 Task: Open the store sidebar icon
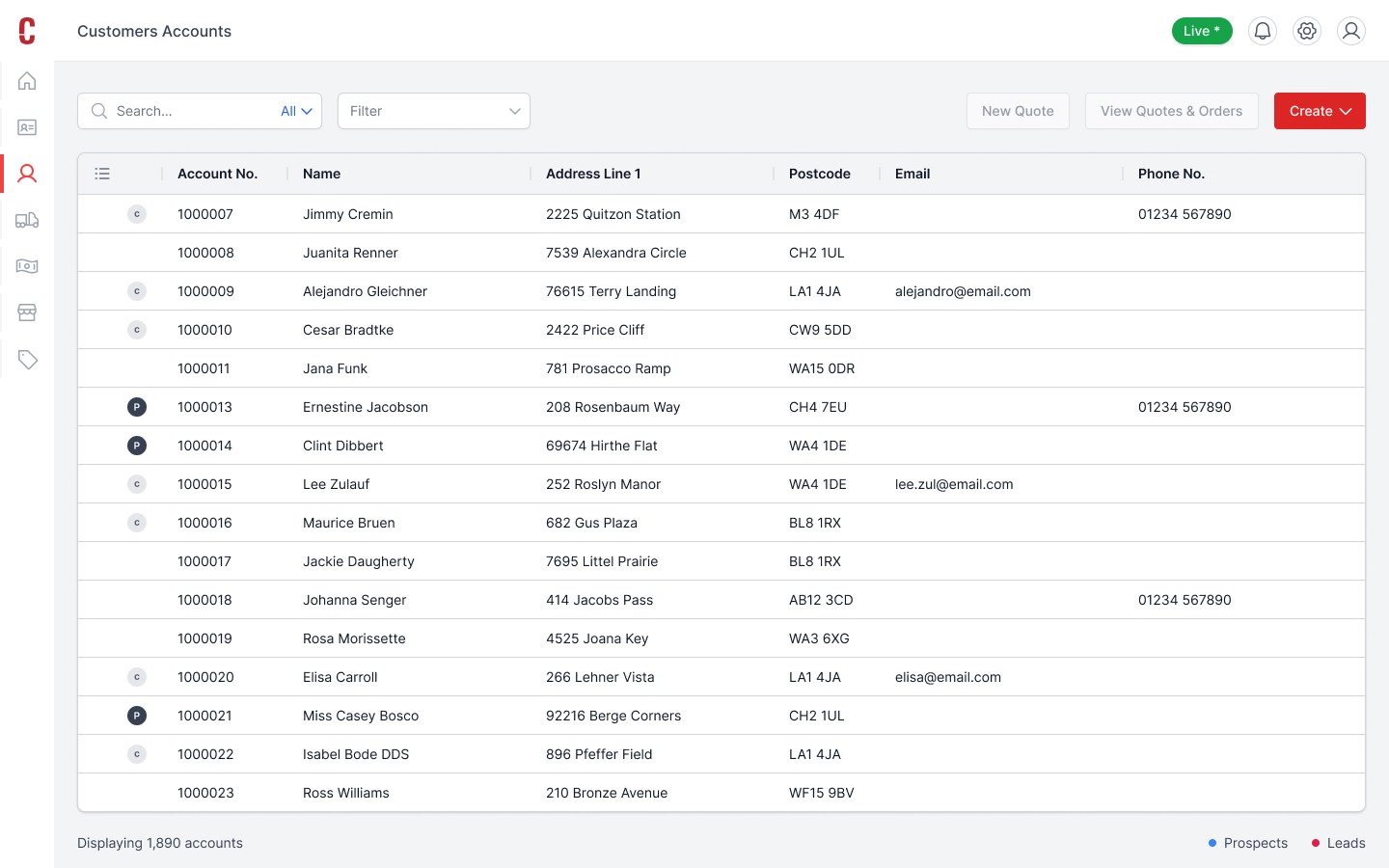tap(27, 312)
